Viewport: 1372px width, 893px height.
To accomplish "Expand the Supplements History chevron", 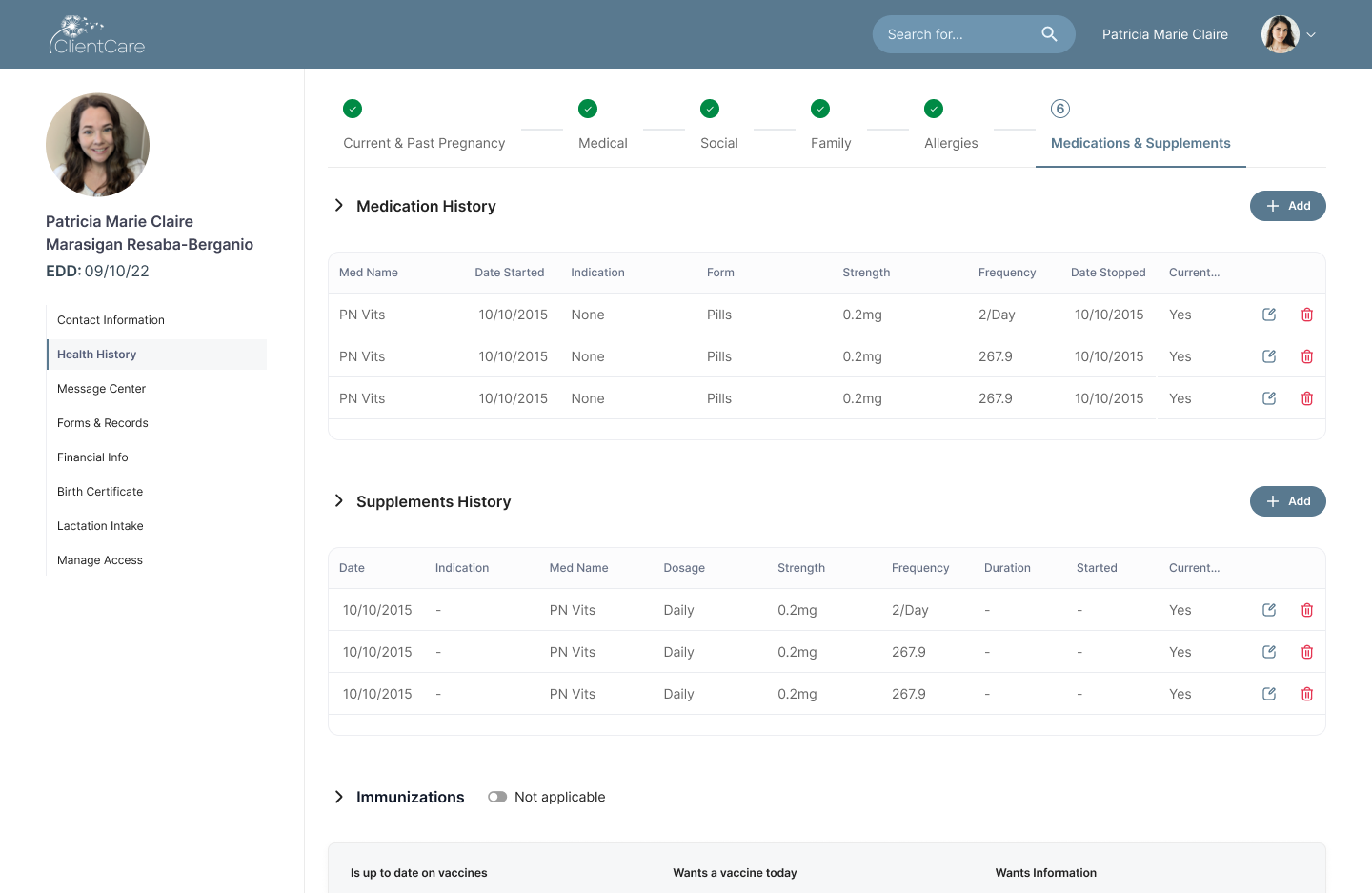I will pyautogui.click(x=338, y=501).
